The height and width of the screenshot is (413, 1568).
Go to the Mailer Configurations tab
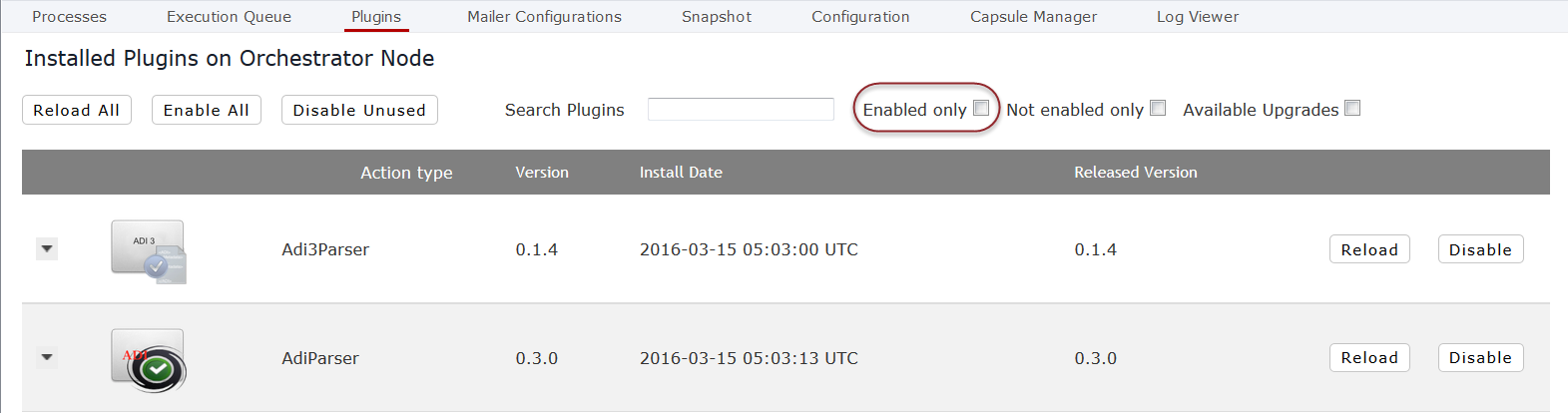[x=544, y=17]
